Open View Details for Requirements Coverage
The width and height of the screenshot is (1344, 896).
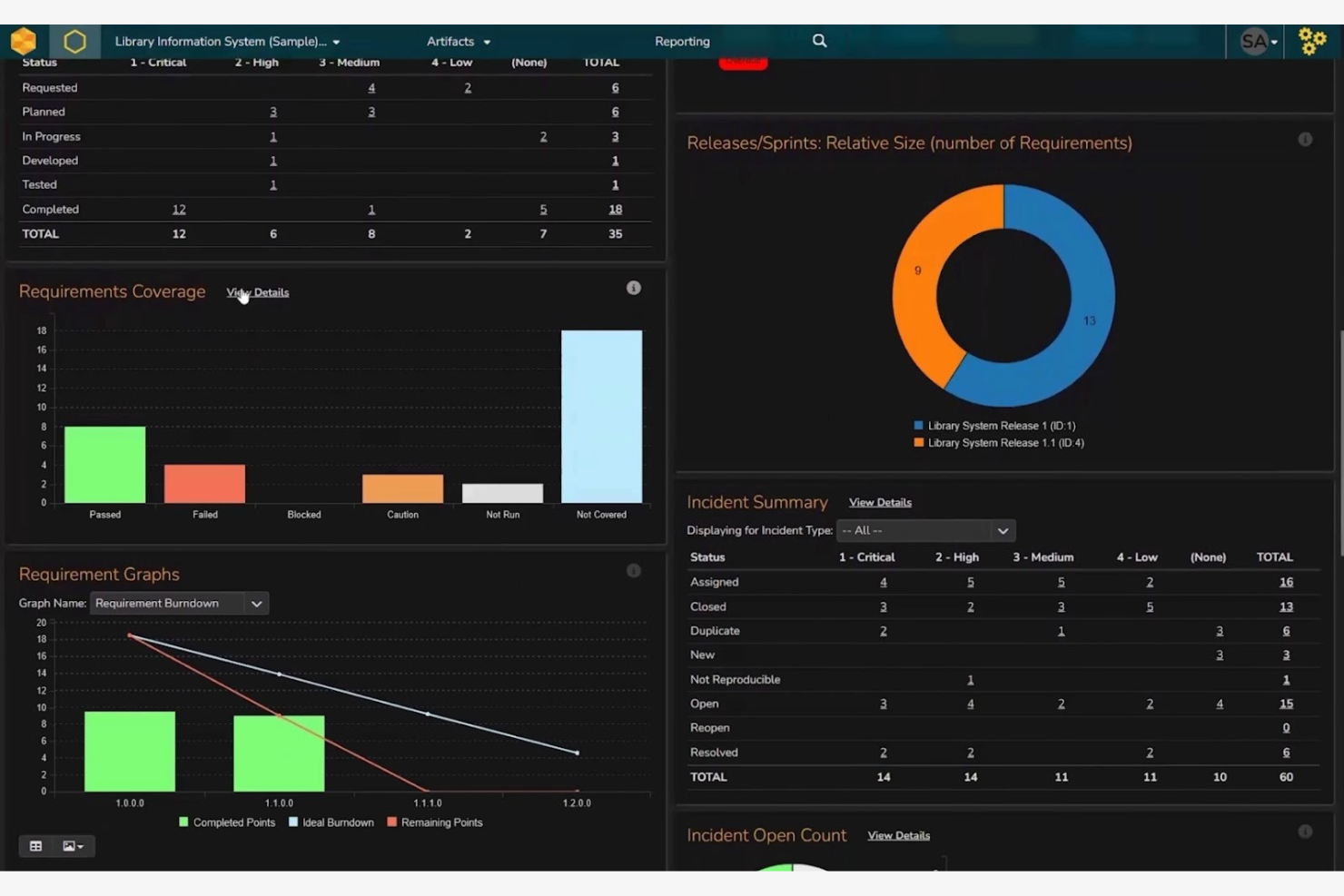coord(258,292)
